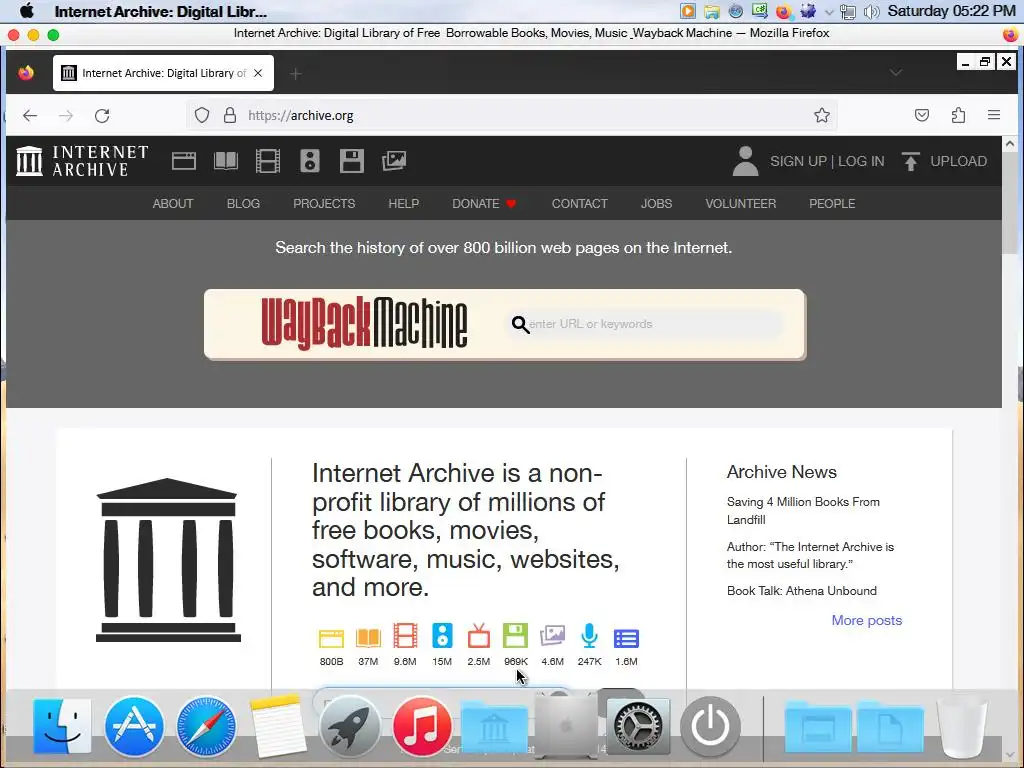
Task: Open the HELP menu item
Action: 404,204
